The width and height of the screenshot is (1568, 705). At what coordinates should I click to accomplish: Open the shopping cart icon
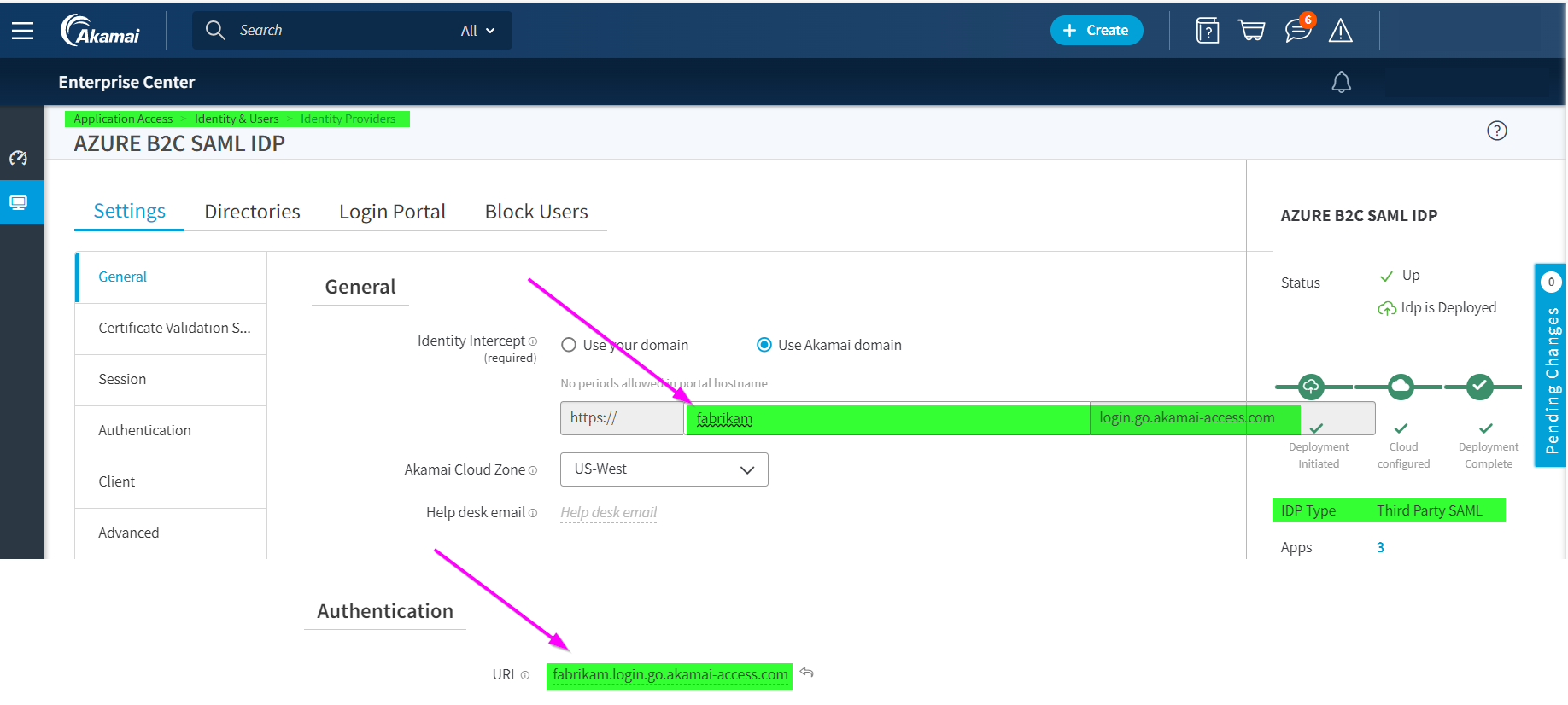click(x=1251, y=31)
